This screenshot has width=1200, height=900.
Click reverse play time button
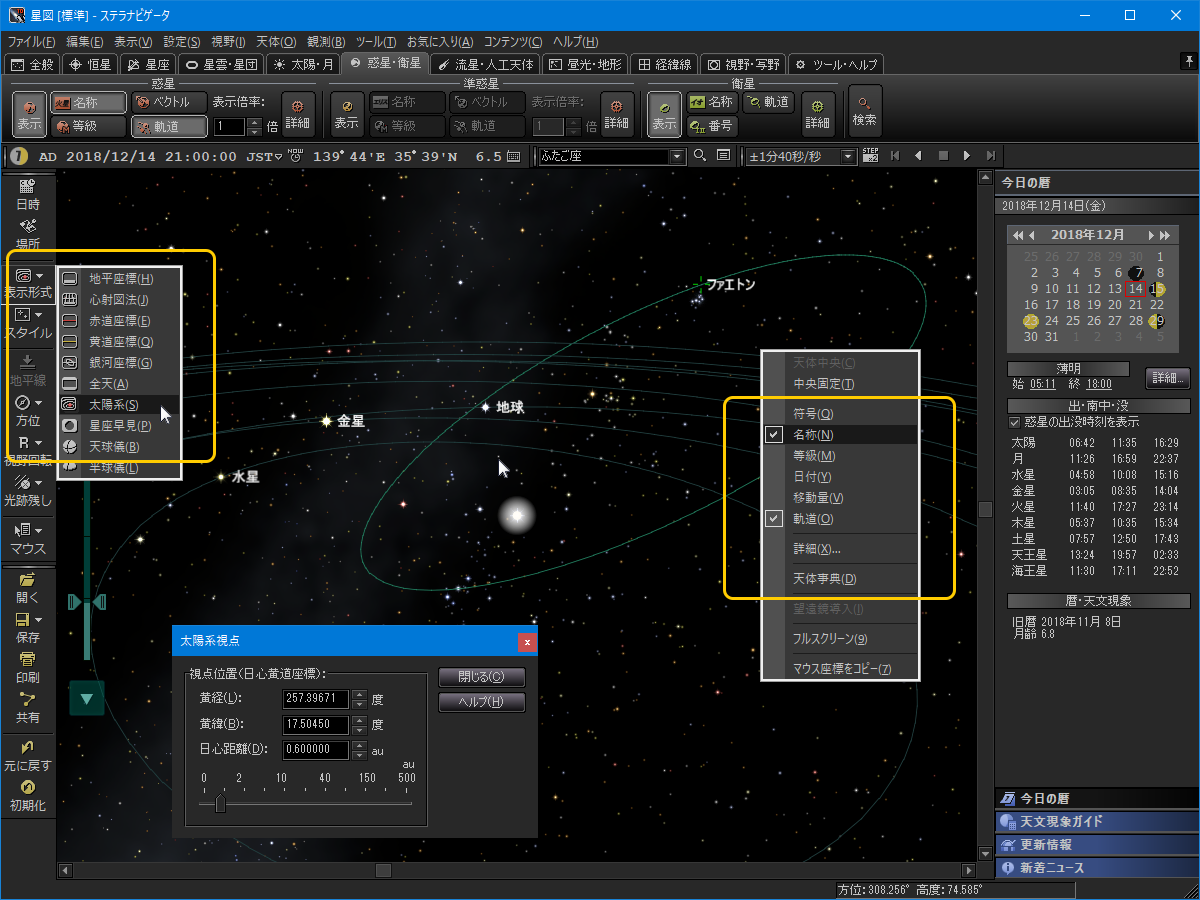pyautogui.click(x=918, y=156)
